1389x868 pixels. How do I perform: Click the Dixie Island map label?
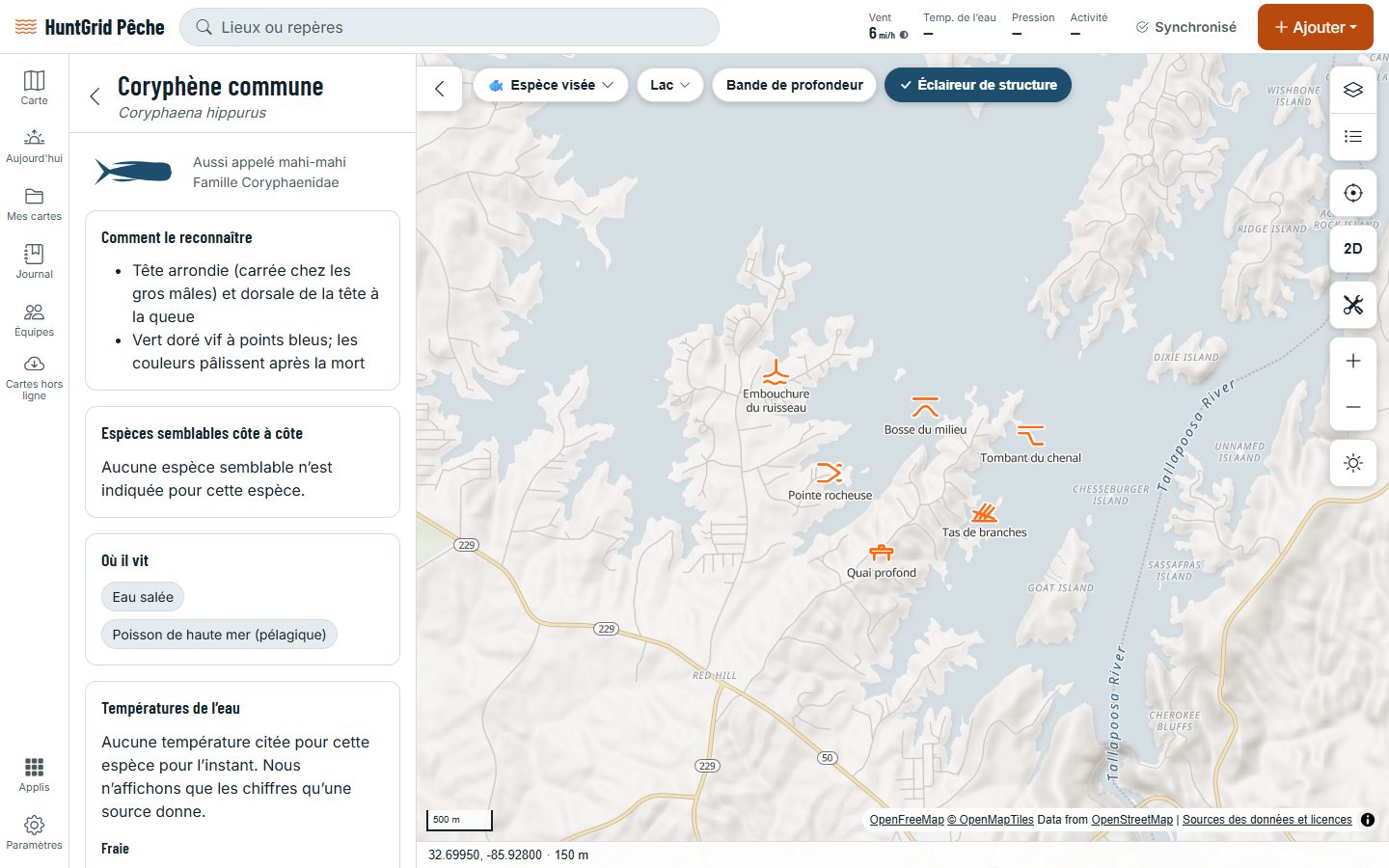coord(1185,357)
